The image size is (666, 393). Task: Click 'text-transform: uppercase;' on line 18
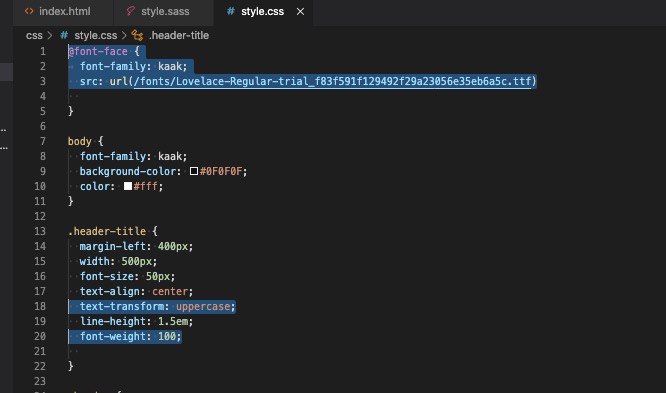click(x=158, y=306)
